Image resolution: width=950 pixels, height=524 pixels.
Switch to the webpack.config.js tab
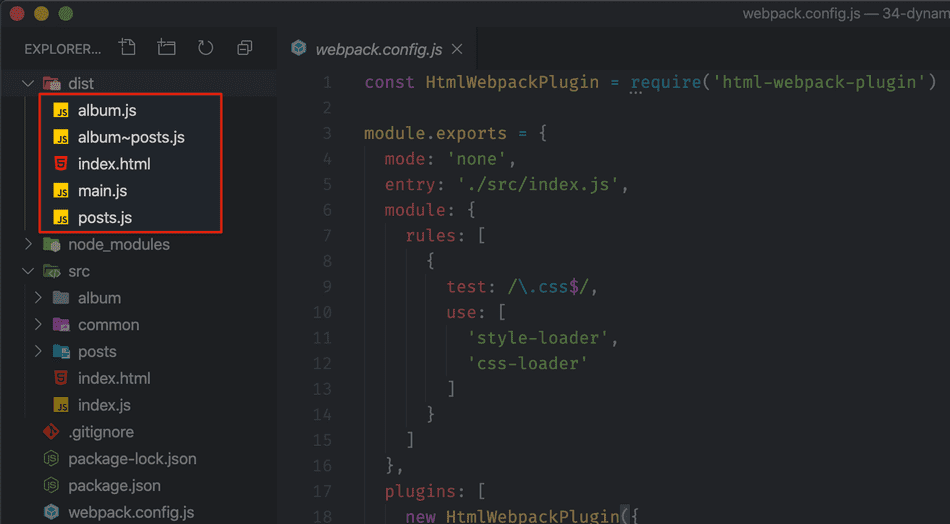[378, 49]
